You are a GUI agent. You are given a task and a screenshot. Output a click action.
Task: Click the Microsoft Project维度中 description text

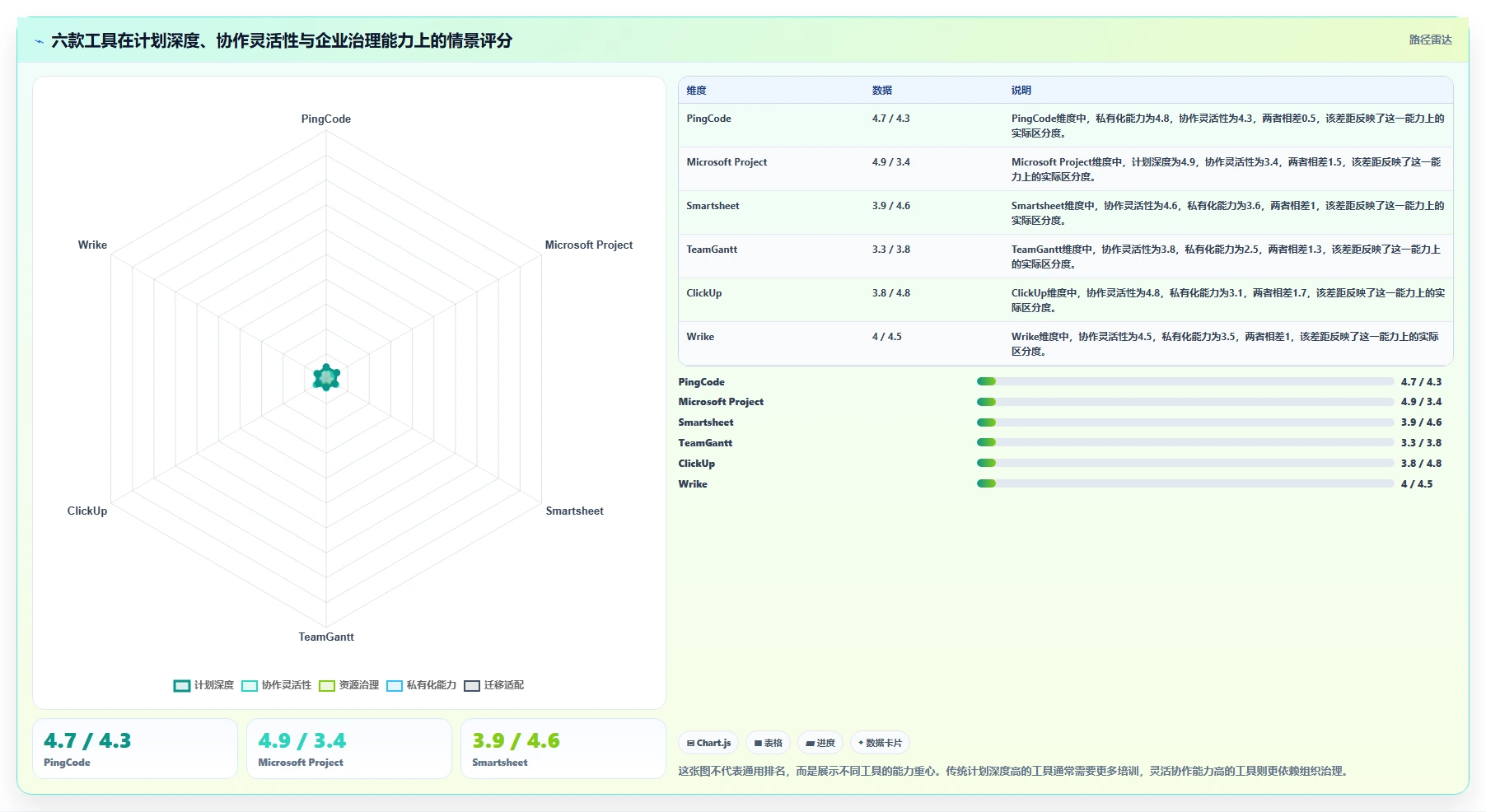coord(1227,170)
